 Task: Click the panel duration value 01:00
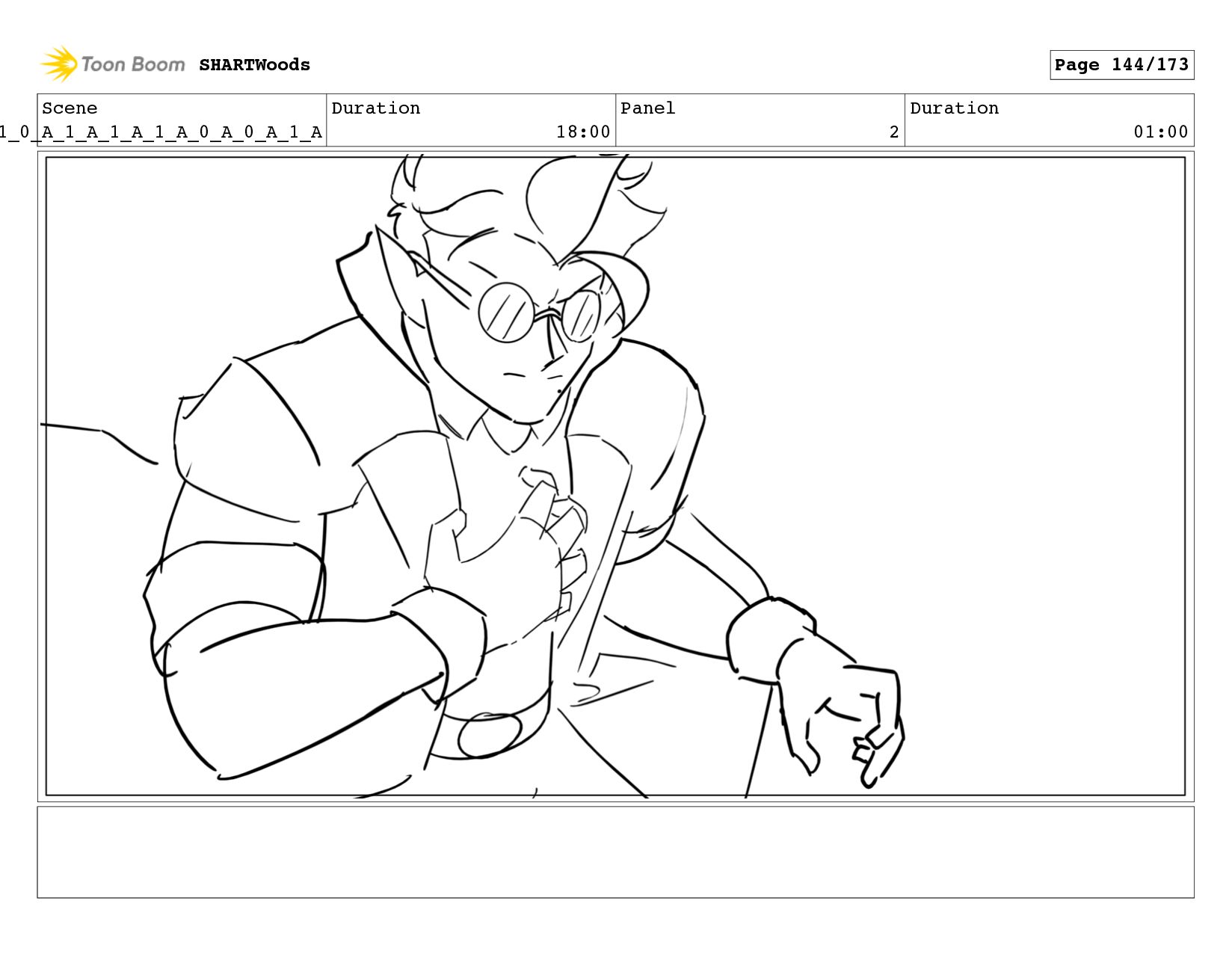tap(1160, 132)
